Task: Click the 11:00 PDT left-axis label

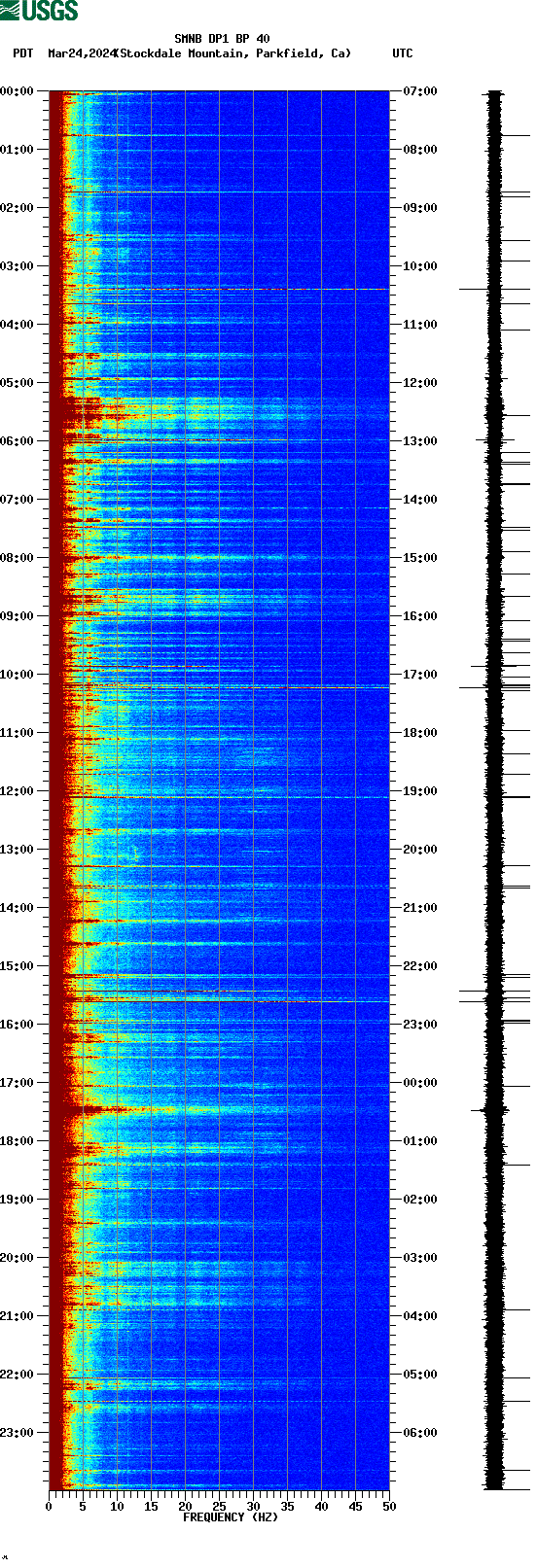Action: 17,733
